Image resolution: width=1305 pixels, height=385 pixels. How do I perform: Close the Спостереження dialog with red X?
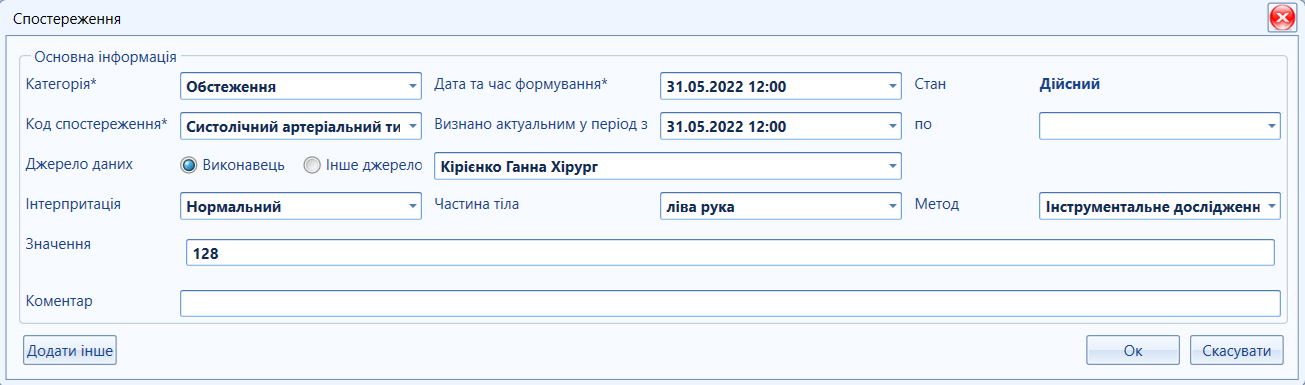point(1282,18)
